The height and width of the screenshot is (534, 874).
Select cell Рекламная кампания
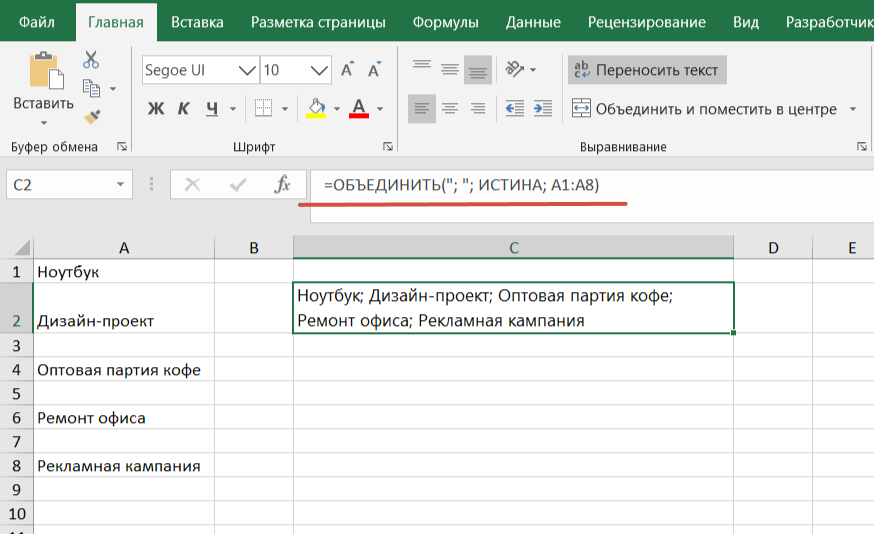click(x=124, y=465)
